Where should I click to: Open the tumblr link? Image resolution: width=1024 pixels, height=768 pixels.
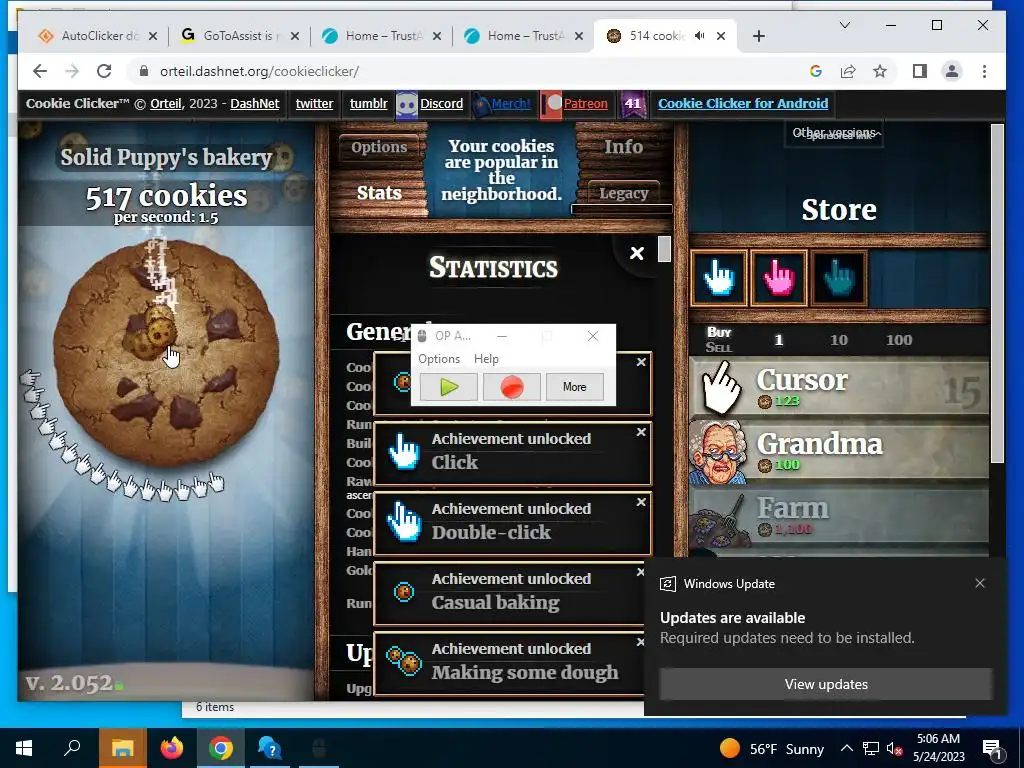pos(368,104)
